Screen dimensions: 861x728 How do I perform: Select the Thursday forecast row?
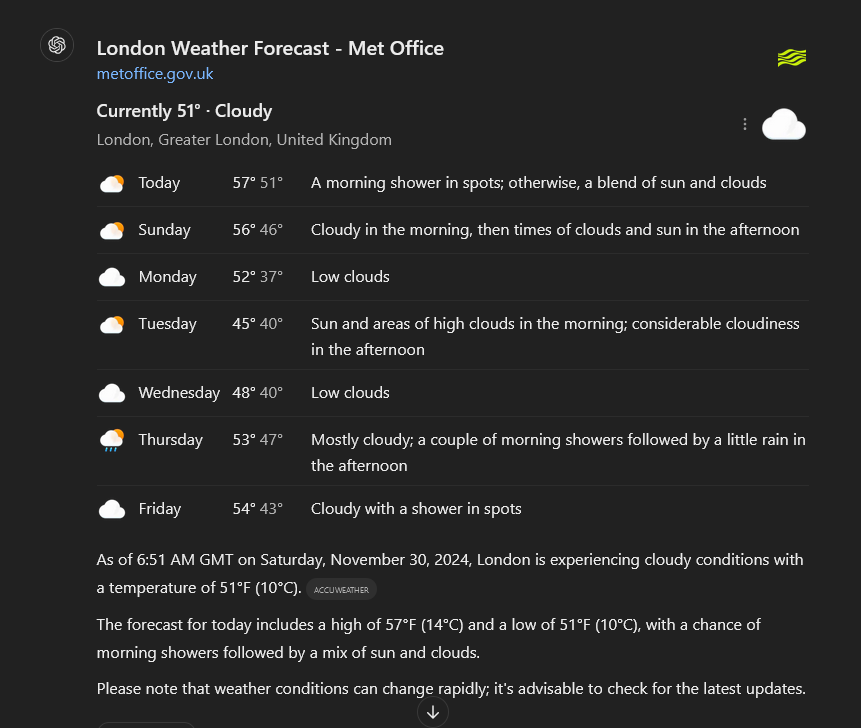click(452, 451)
